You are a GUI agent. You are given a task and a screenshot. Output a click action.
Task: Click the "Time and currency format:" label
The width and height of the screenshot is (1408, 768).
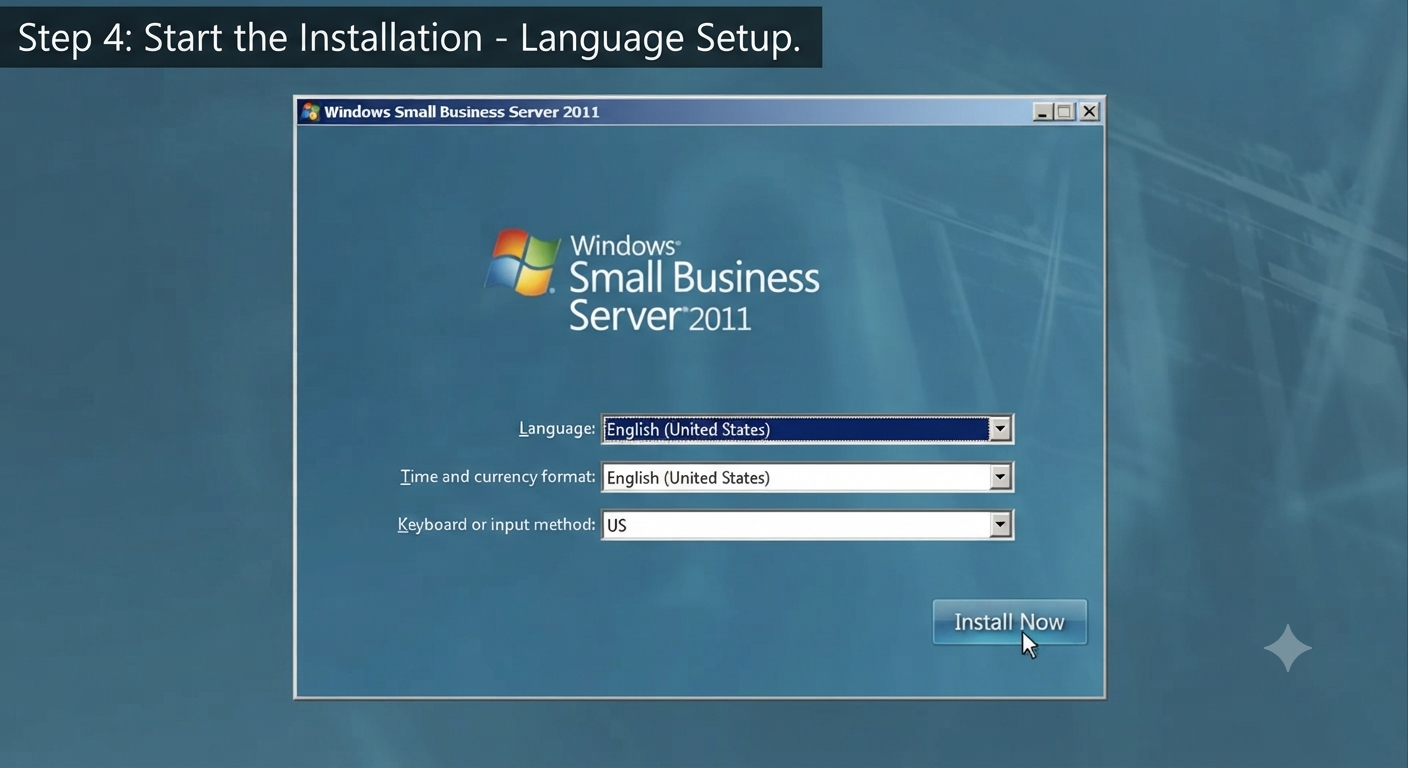point(498,477)
